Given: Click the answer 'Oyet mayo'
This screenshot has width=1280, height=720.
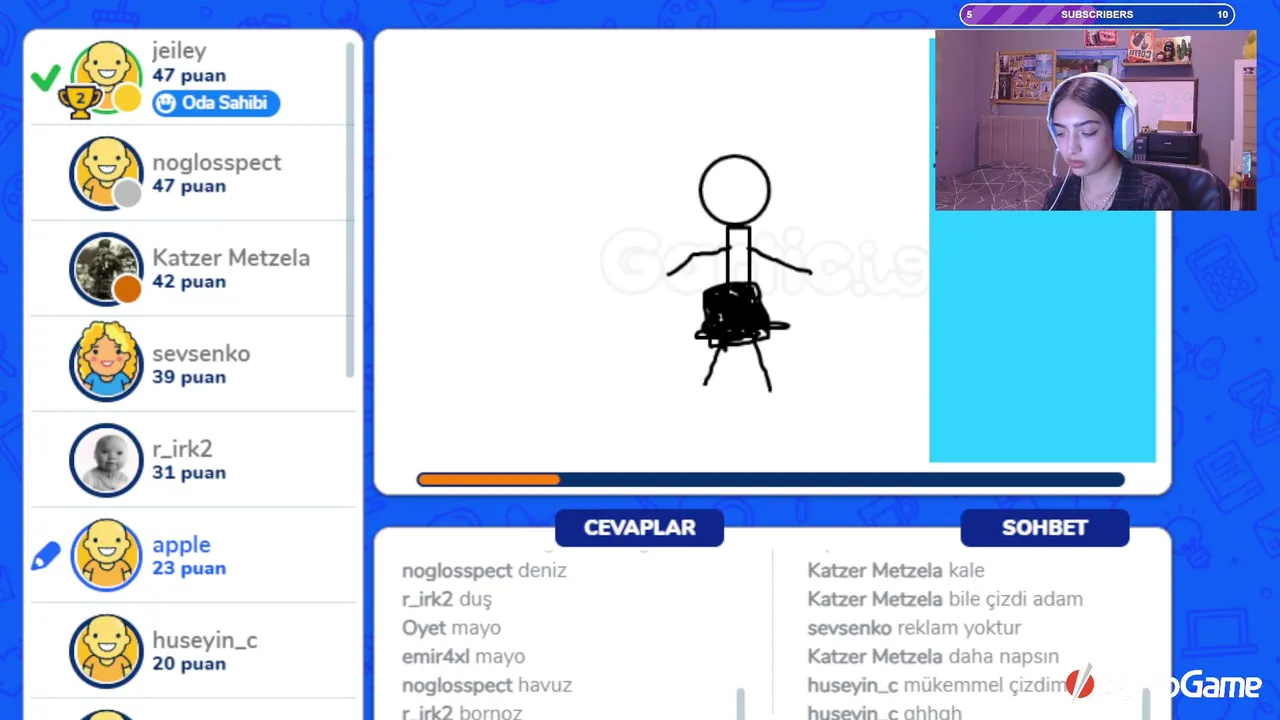Looking at the screenshot, I should (x=451, y=628).
